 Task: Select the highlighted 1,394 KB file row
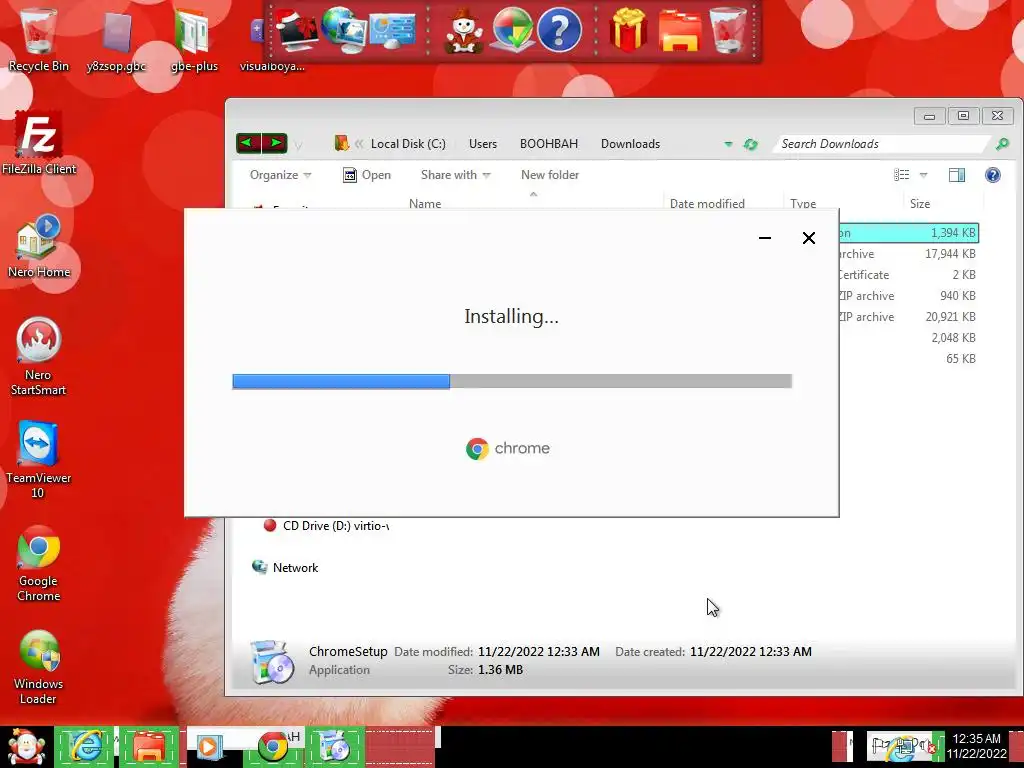click(x=908, y=232)
